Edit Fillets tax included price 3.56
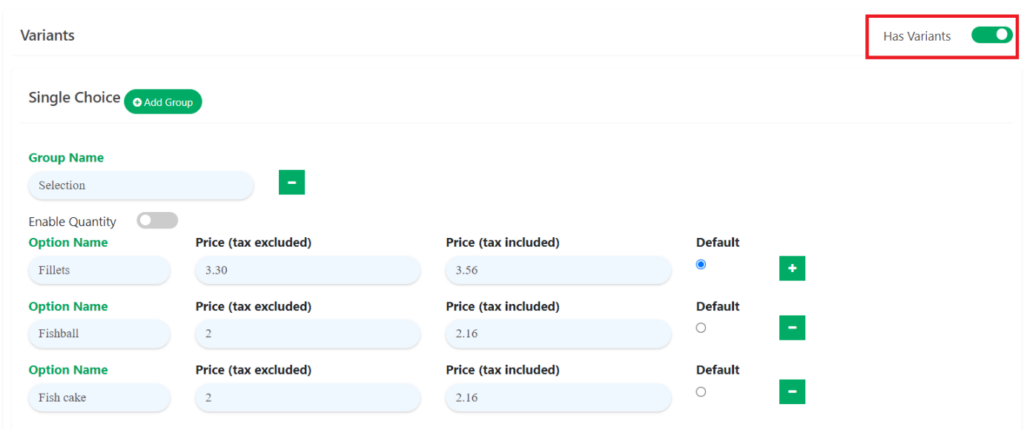This screenshot has height=430, width=1024. tap(557, 270)
